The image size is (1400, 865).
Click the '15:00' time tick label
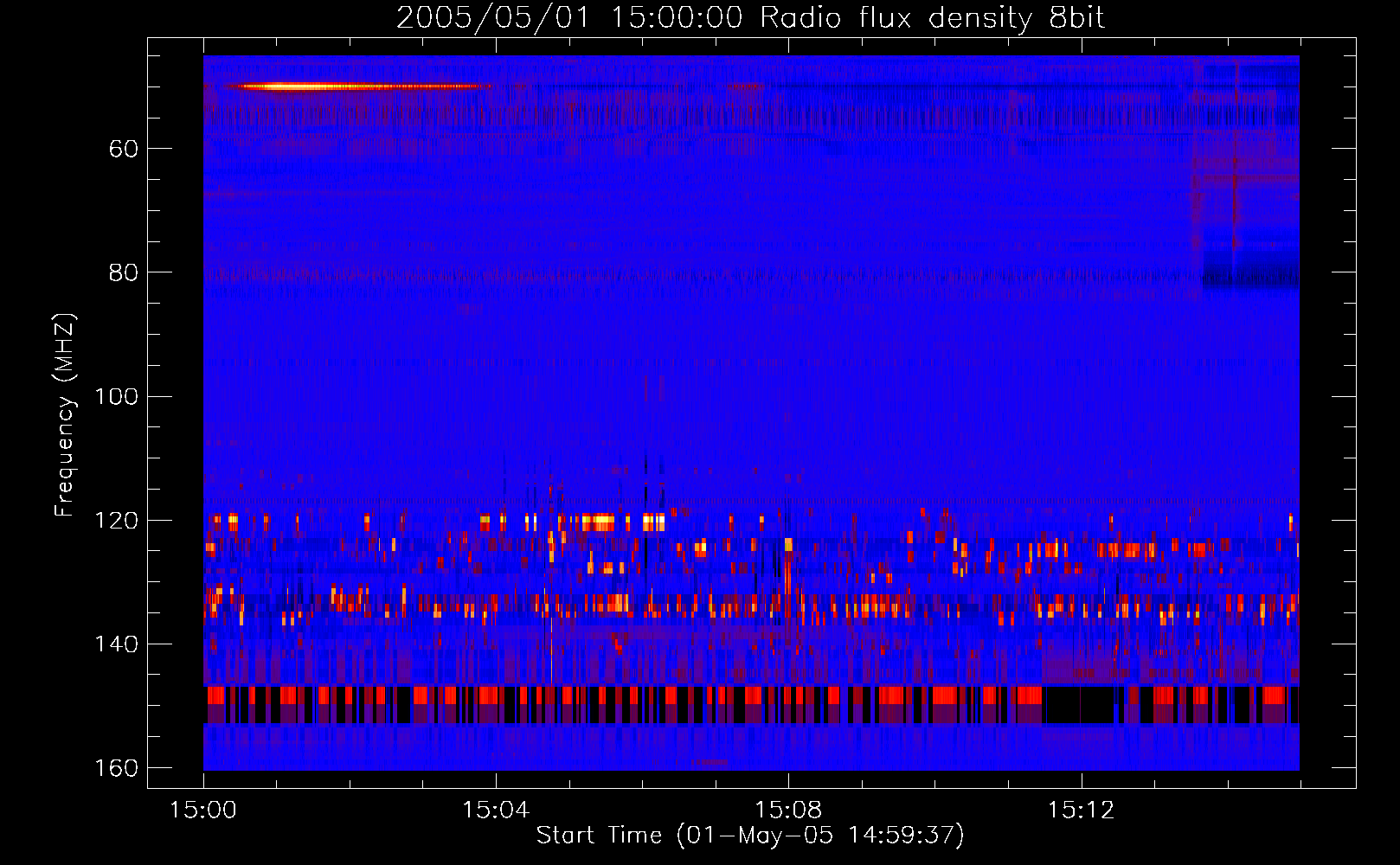coord(203,811)
